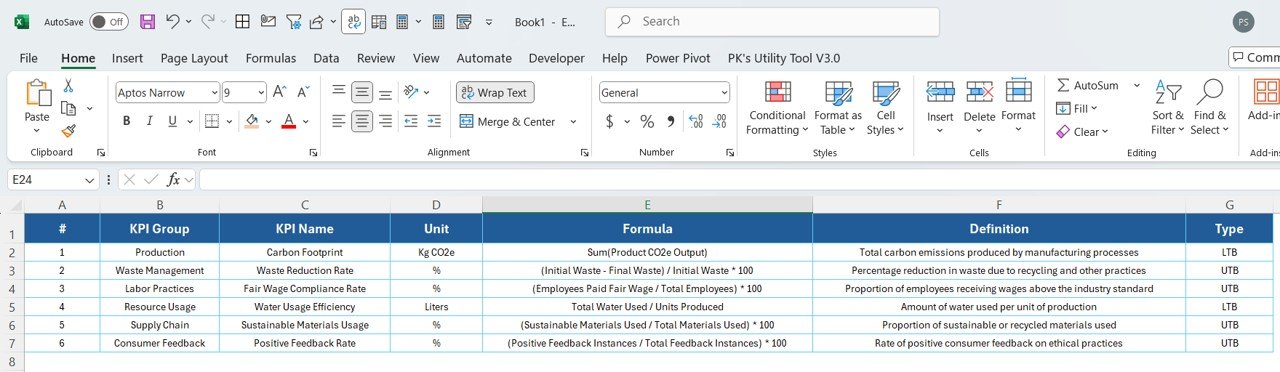Click the filter funnel icon in quick access toolbar
This screenshot has width=1280, height=372.
coord(293,21)
